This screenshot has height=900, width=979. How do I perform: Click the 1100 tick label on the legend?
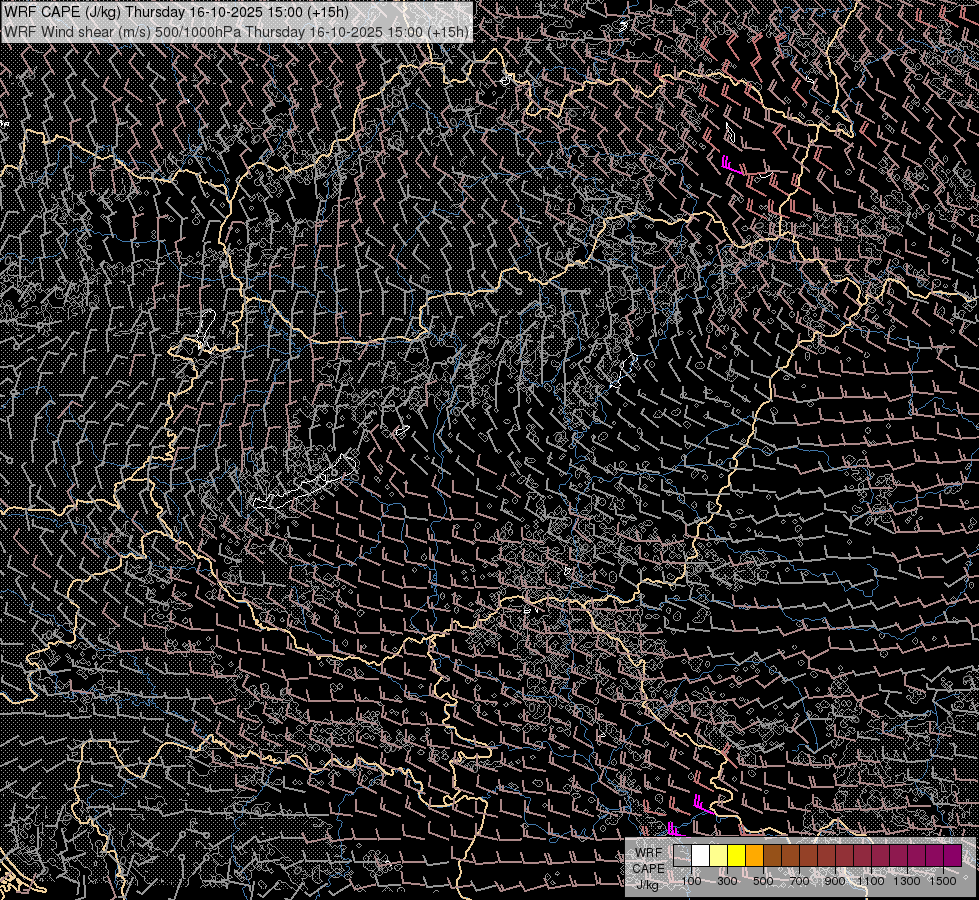871,881
